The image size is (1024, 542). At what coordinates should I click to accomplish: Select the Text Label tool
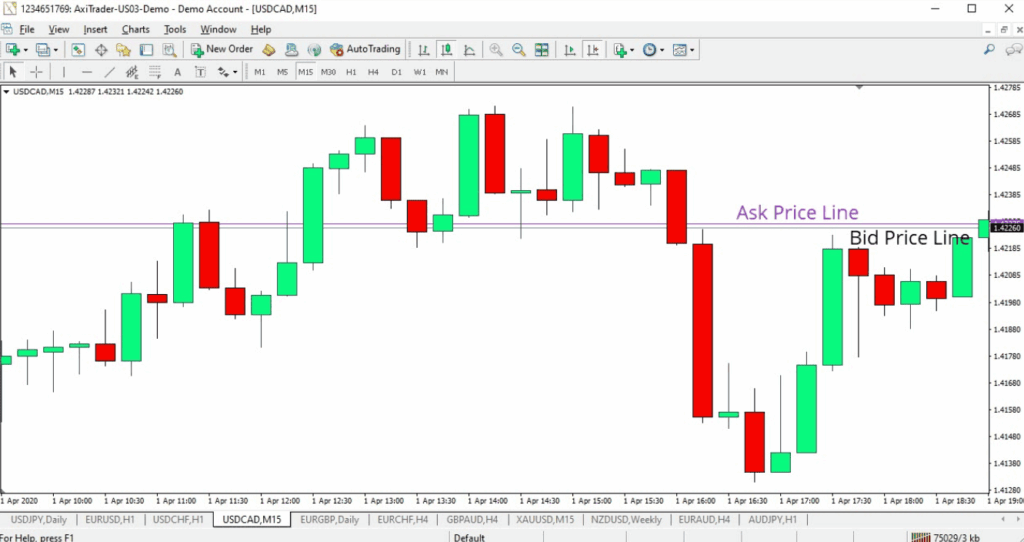point(200,72)
